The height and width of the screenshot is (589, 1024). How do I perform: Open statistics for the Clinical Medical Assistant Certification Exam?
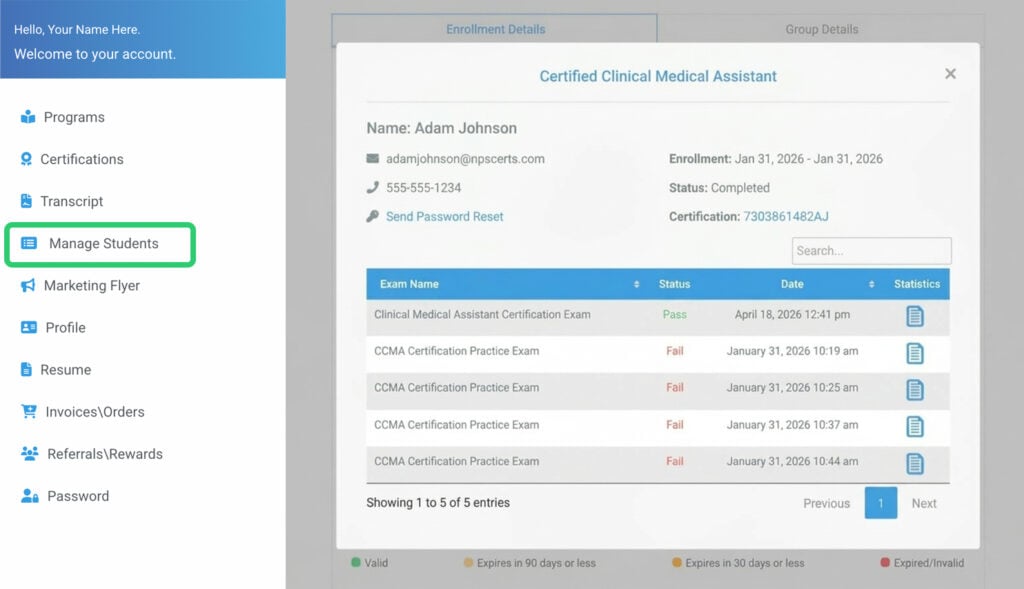pos(914,316)
